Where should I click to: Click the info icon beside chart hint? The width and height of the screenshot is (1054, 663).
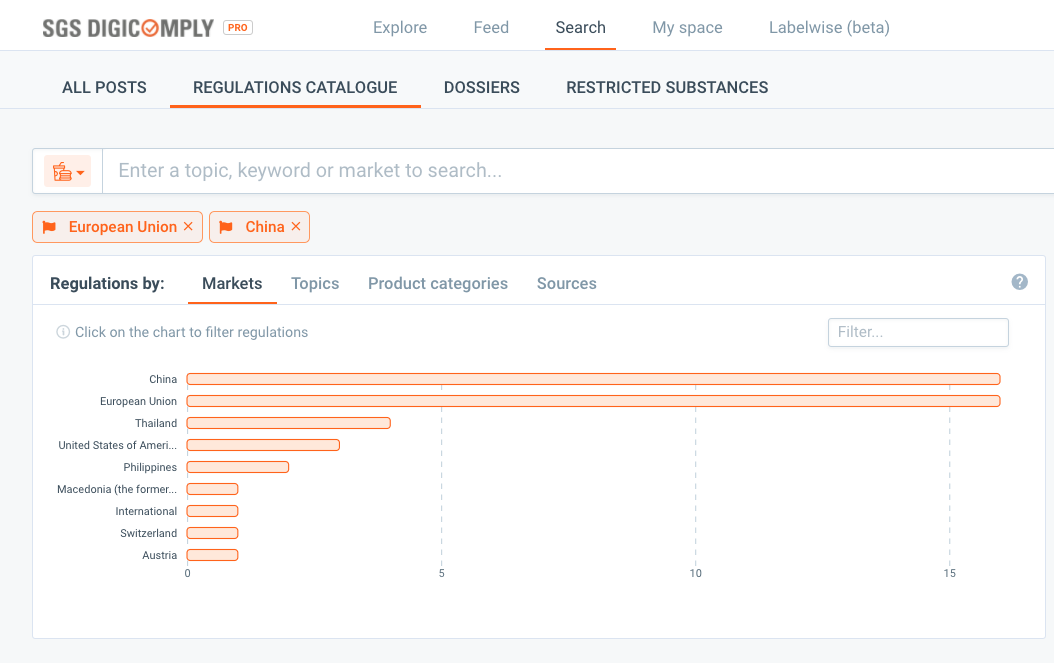coord(63,332)
